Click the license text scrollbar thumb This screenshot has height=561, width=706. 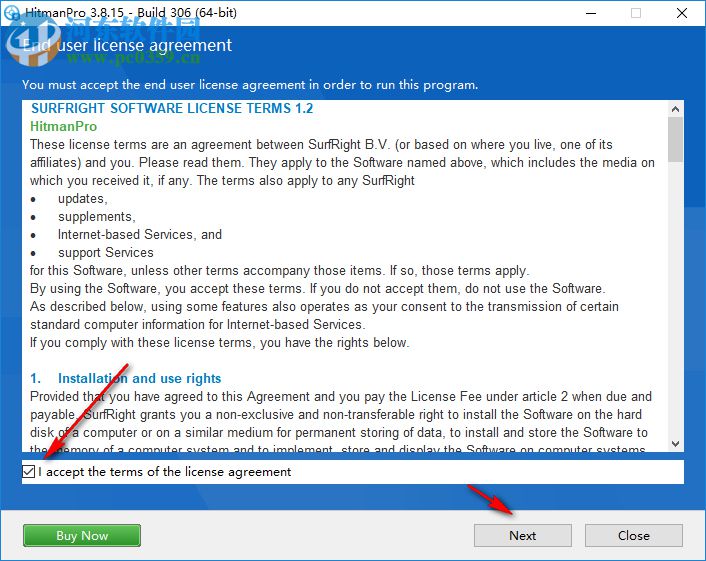pos(675,139)
